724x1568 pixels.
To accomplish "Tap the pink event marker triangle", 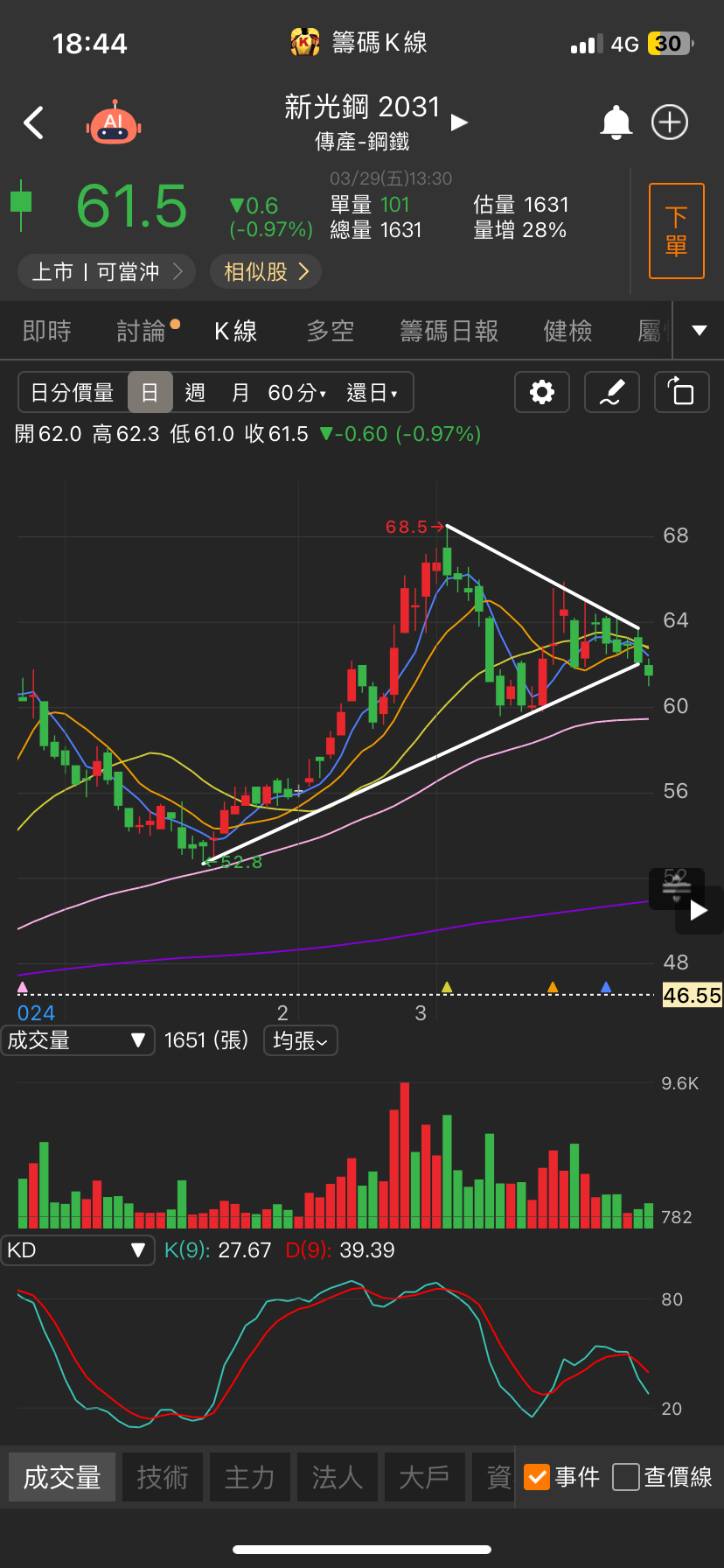I will [23, 987].
